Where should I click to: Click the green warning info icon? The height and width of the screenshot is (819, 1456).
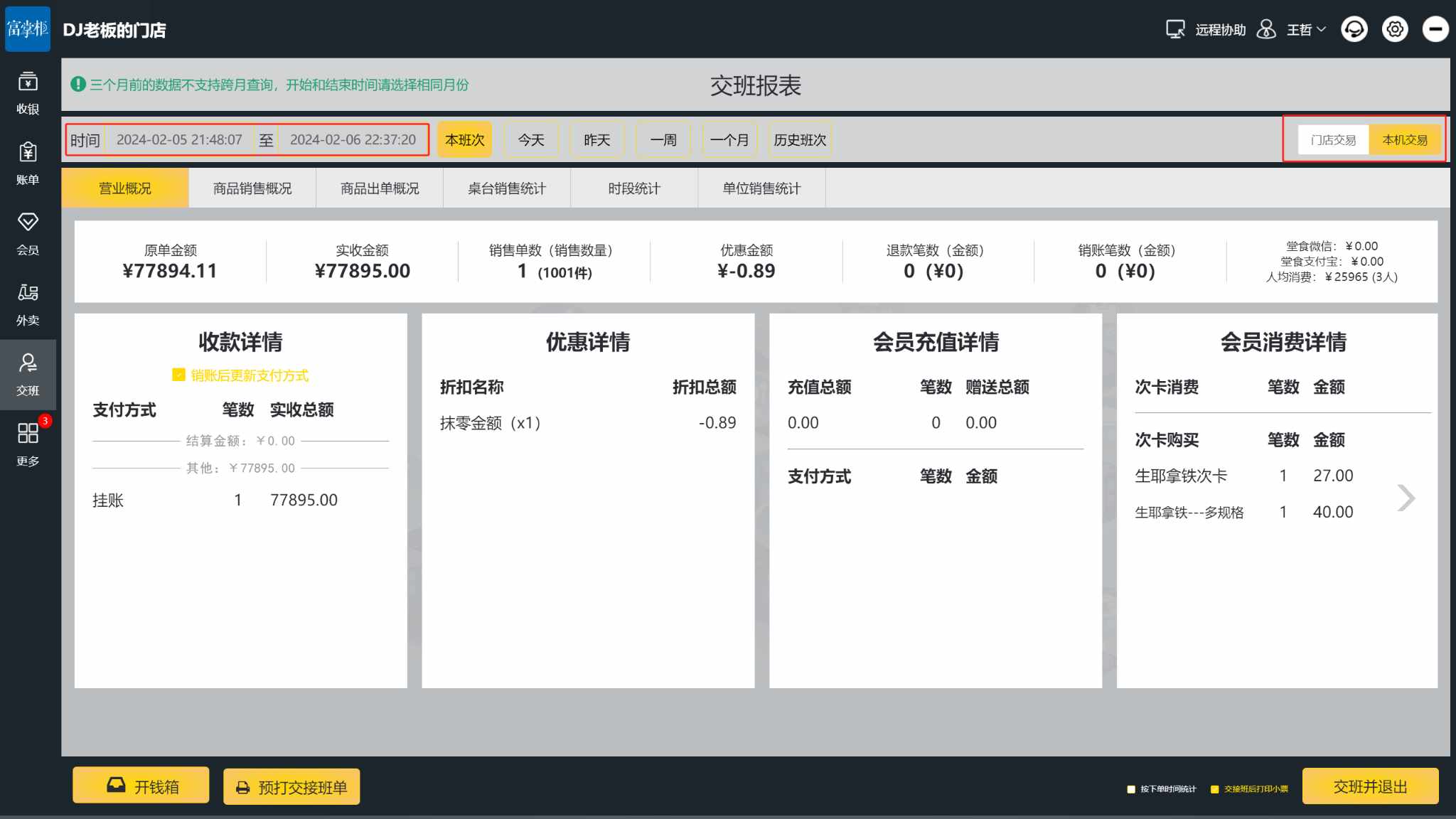point(78,84)
